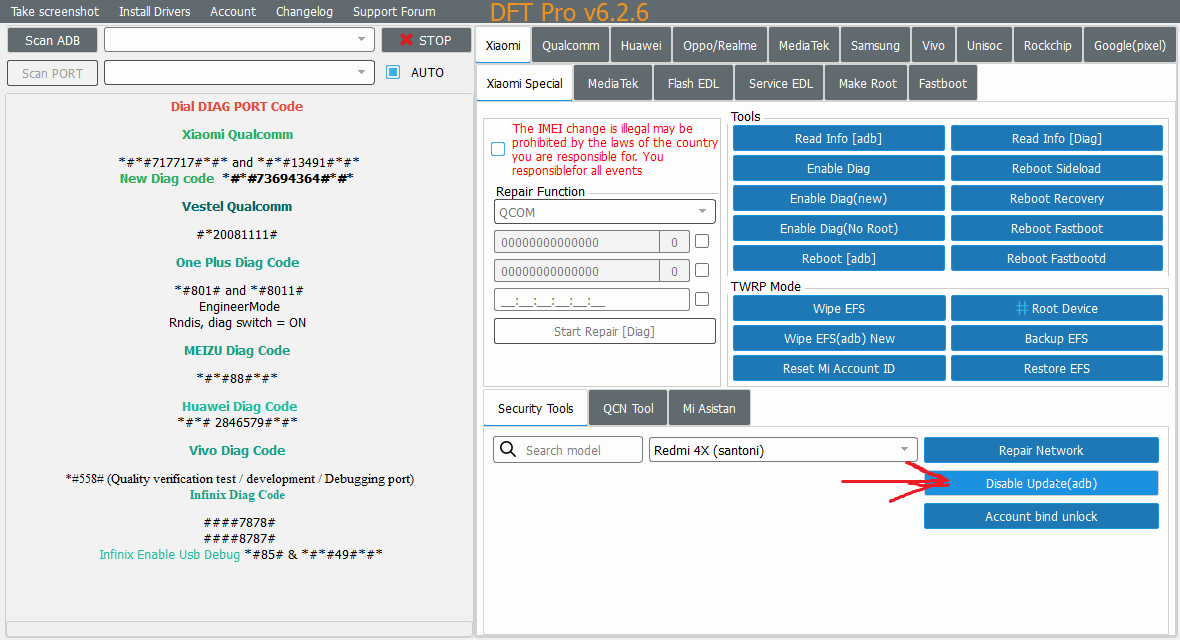Click Wipe EFS(adb) New button
This screenshot has height=640, width=1180.
coord(839,338)
